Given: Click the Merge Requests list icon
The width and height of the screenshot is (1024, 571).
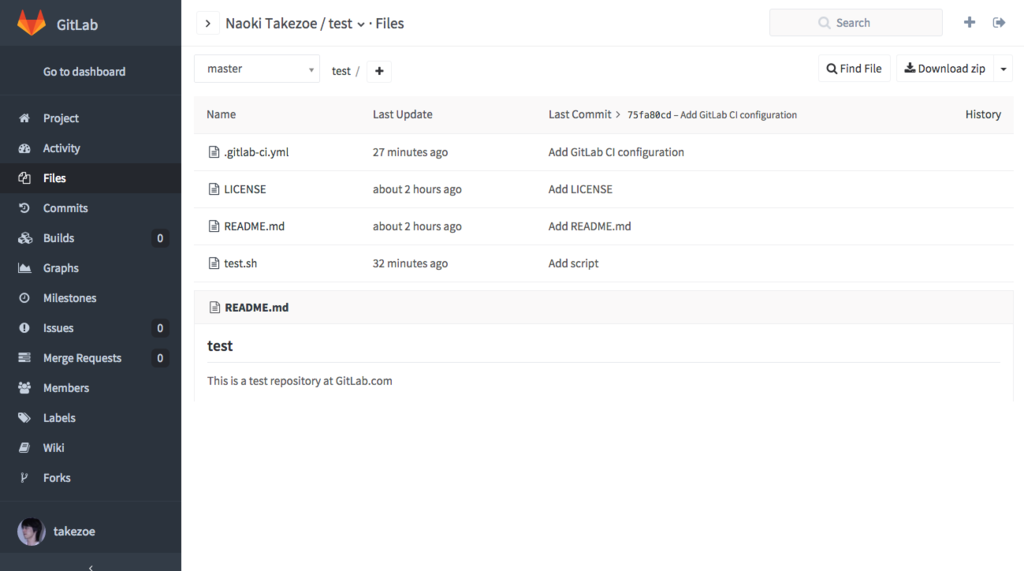Looking at the screenshot, I should [x=24, y=357].
